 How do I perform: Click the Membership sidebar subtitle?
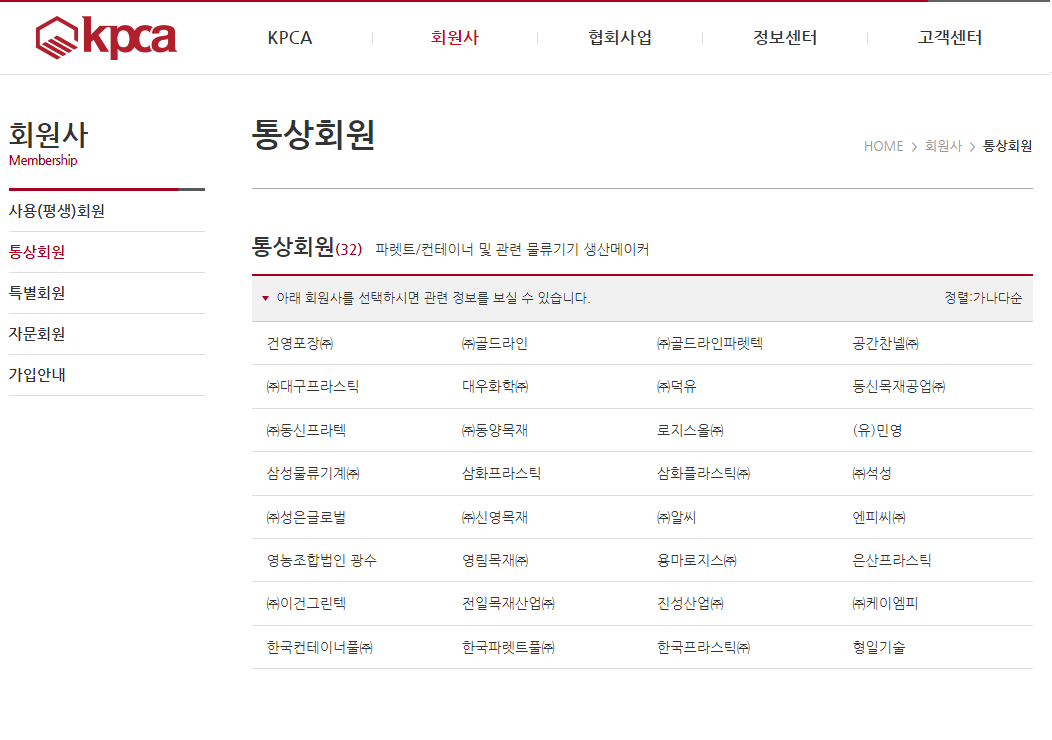(43, 160)
